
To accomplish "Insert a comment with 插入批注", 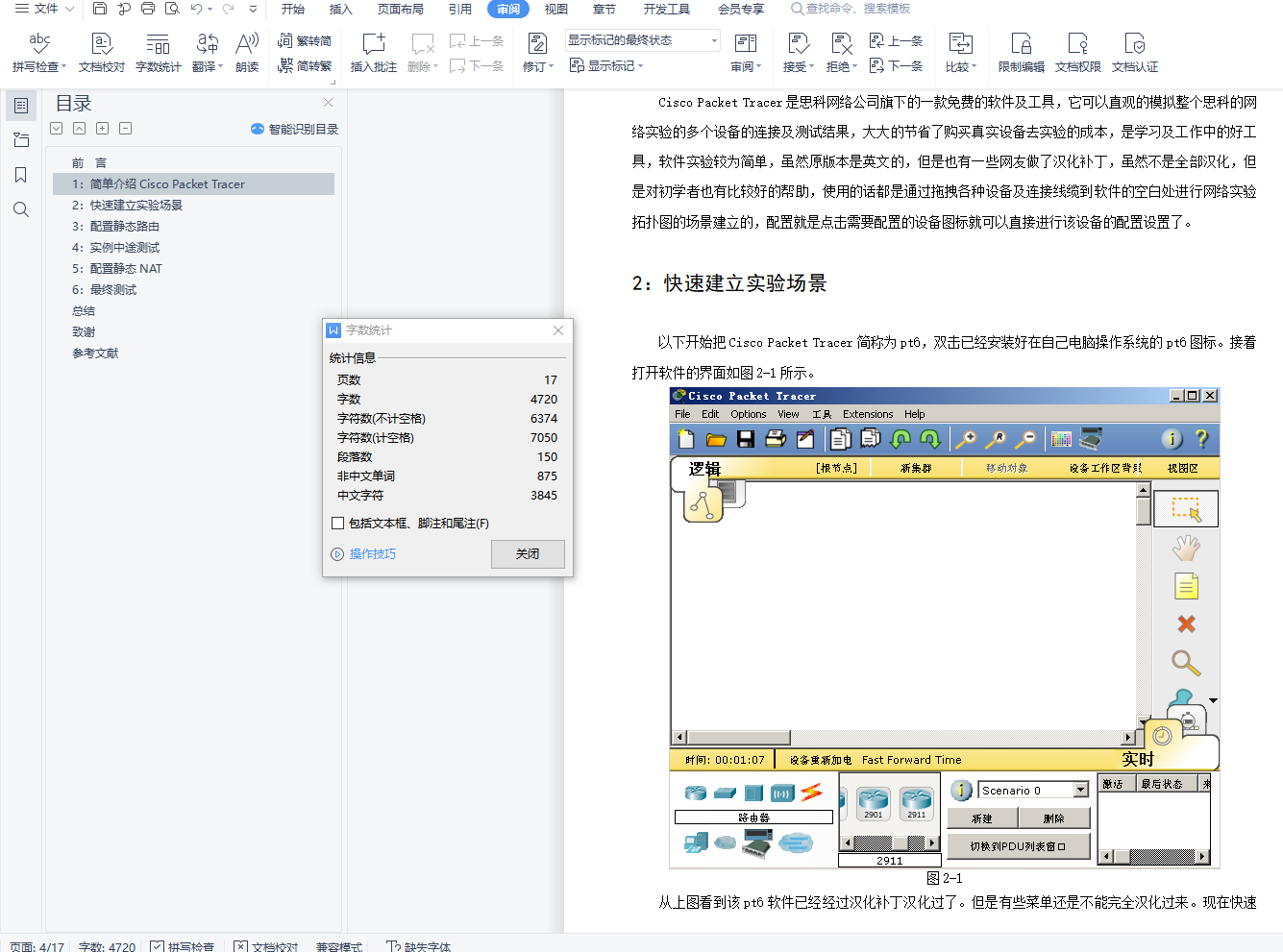I will click(374, 53).
